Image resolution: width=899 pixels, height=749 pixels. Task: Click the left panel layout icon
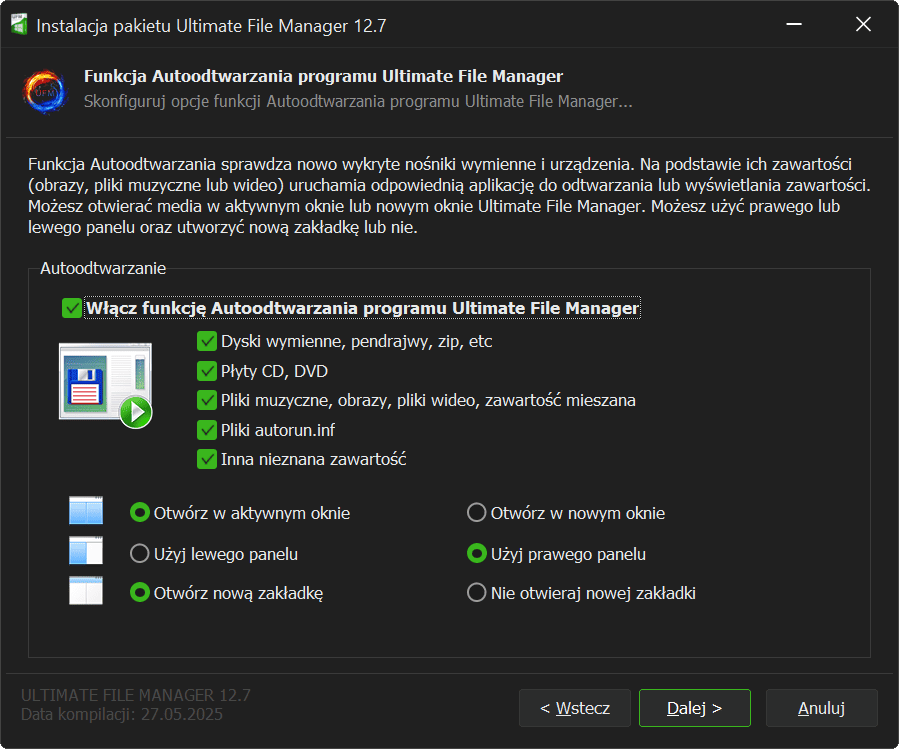pyautogui.click(x=86, y=553)
